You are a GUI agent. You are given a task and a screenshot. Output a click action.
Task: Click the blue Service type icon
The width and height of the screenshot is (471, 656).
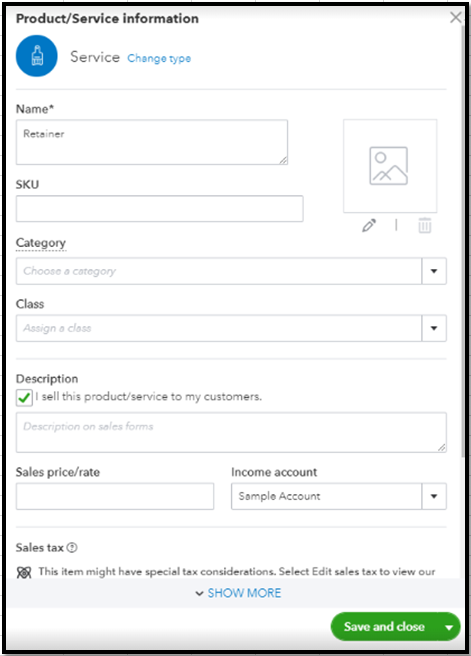pyautogui.click(x=37, y=56)
